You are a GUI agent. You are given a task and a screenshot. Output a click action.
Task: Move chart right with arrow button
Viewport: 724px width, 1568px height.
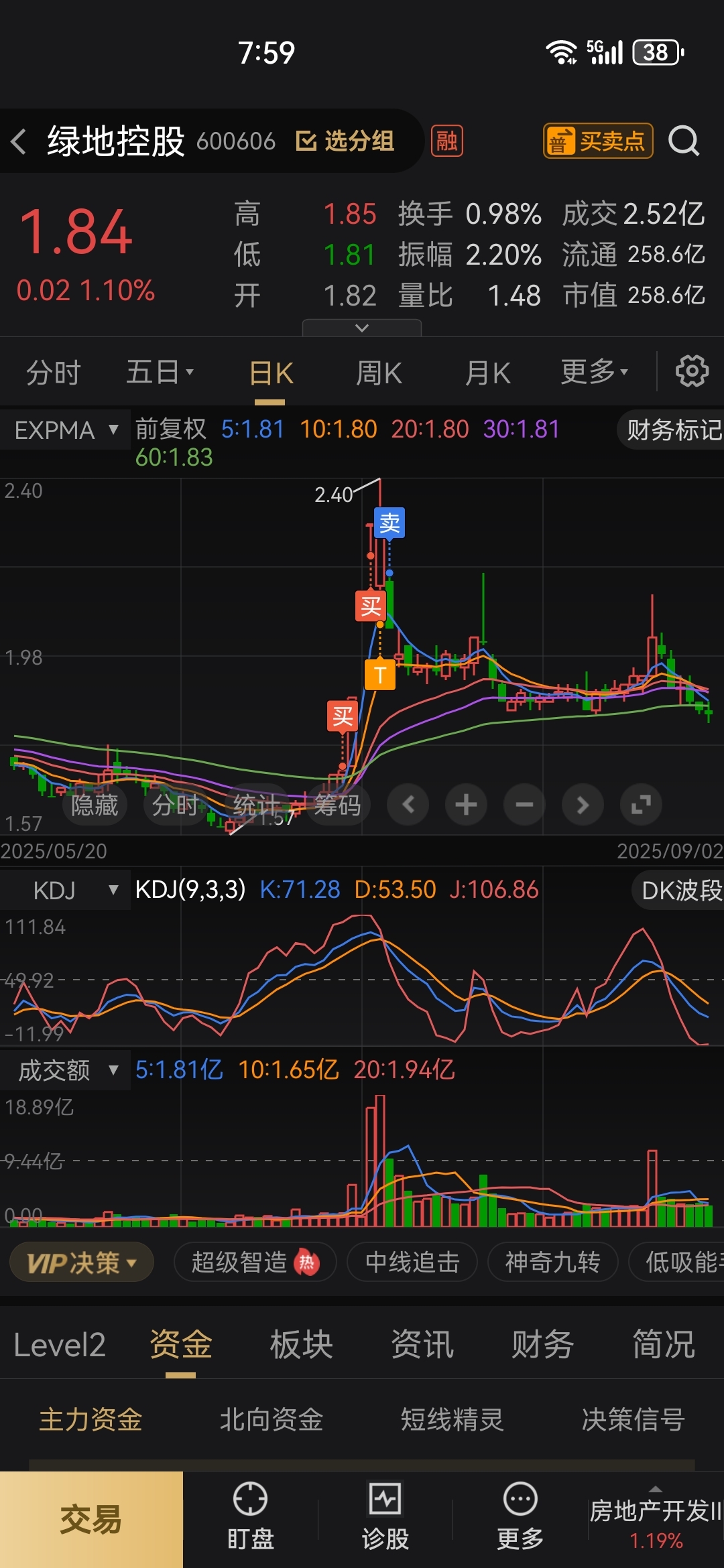click(583, 804)
